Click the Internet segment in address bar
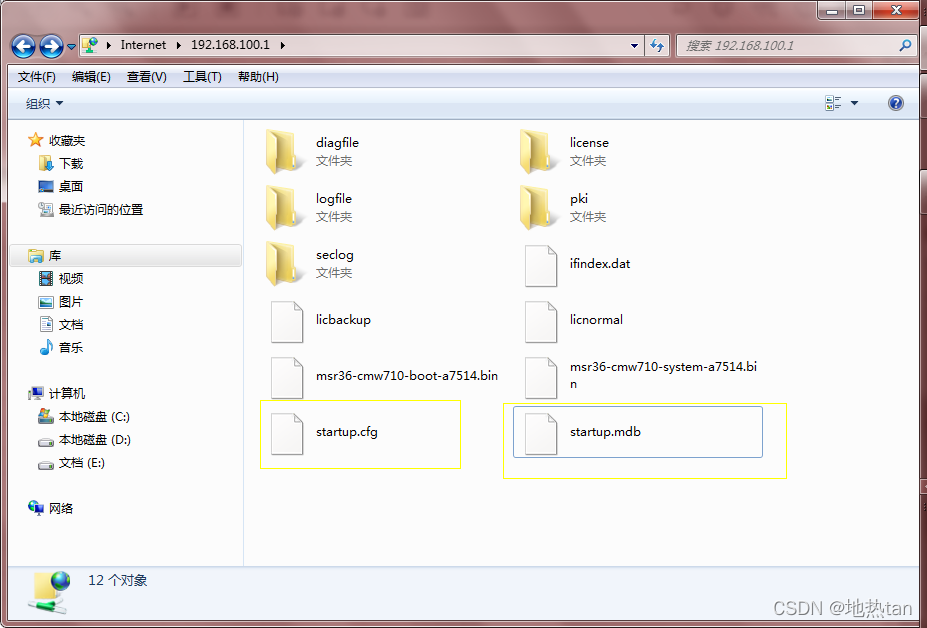This screenshot has height=628, width=927. 143,45
